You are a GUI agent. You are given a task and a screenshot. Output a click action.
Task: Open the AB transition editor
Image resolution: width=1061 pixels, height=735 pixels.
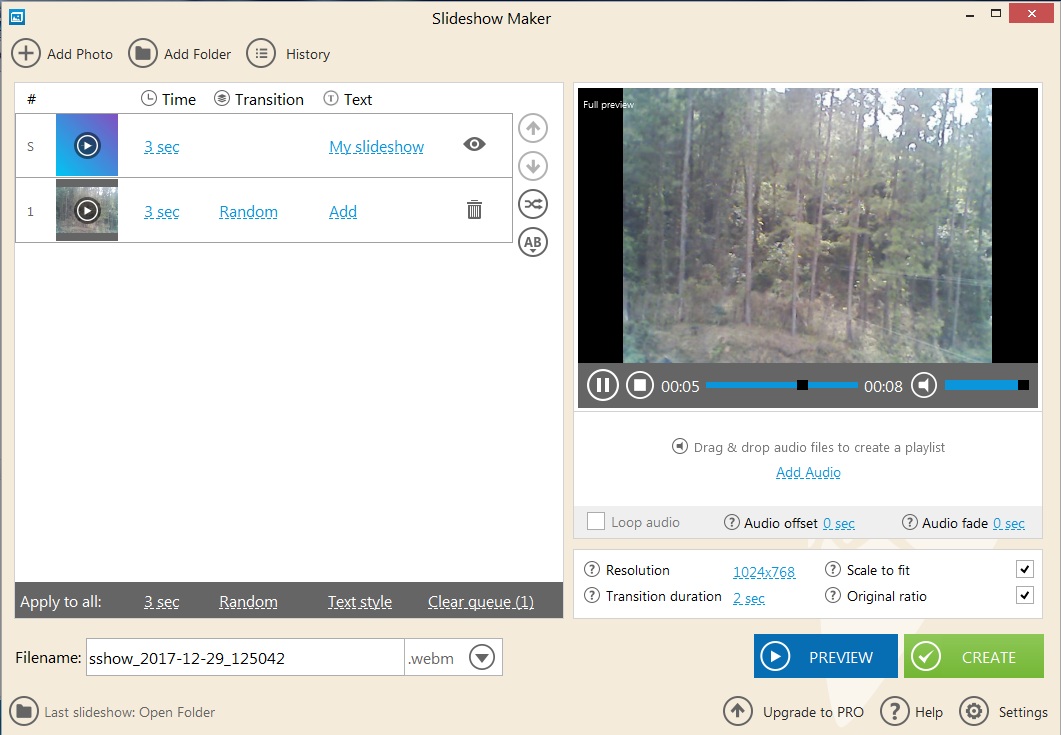[532, 242]
